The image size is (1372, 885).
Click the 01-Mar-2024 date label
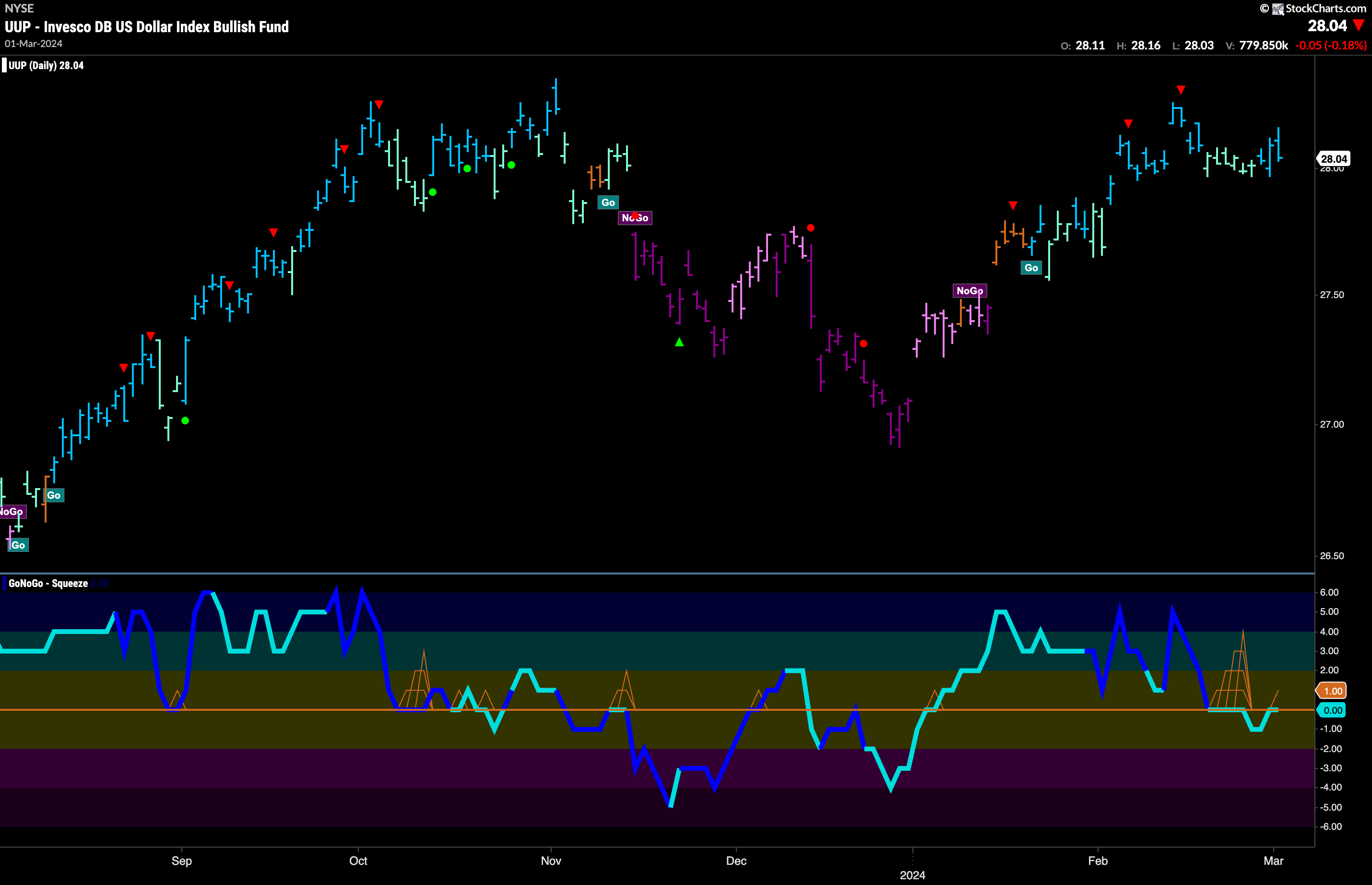pyautogui.click(x=33, y=44)
